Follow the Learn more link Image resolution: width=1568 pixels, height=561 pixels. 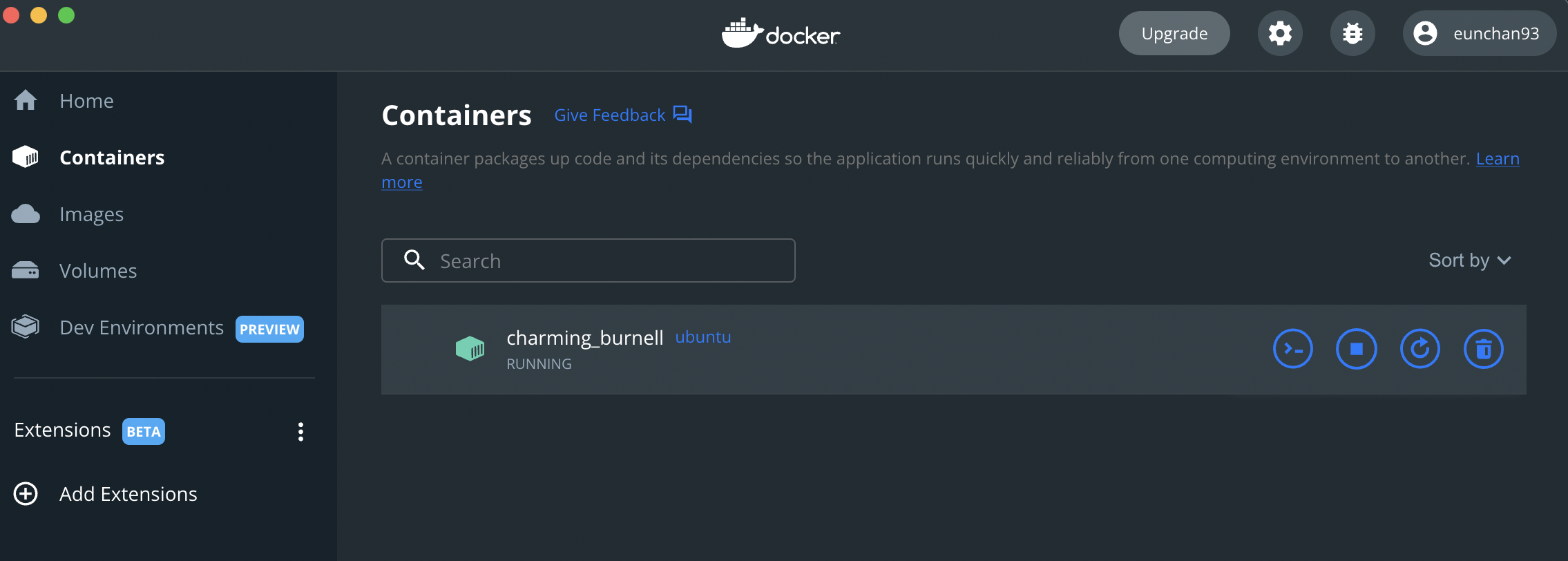[1498, 159]
